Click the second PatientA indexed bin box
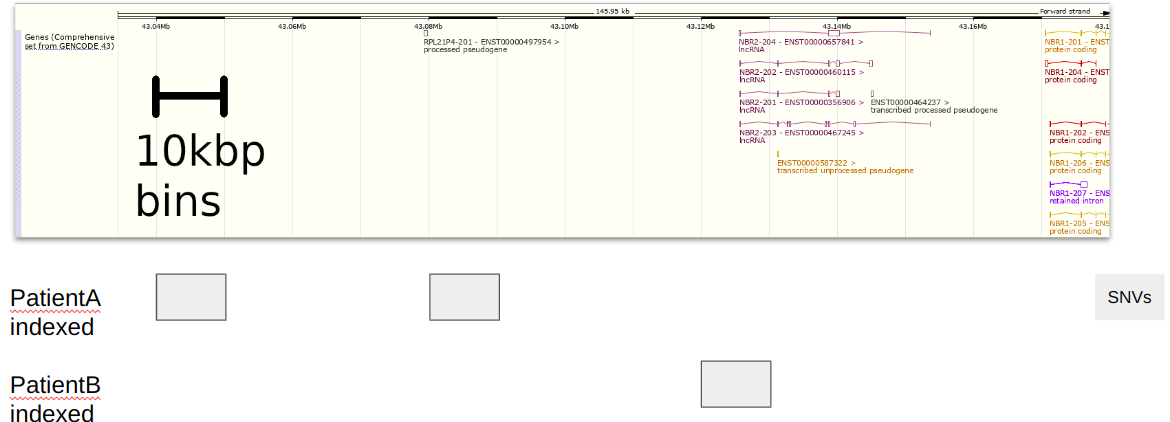This screenshot has height=422, width=1170. pos(464,297)
